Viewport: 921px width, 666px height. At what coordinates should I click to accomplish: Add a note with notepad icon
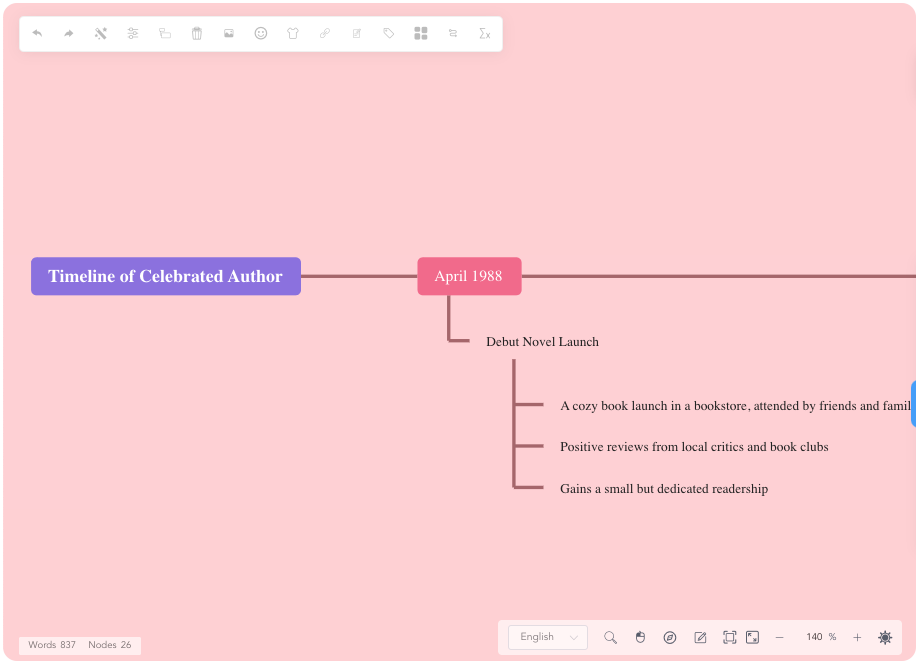tap(357, 33)
